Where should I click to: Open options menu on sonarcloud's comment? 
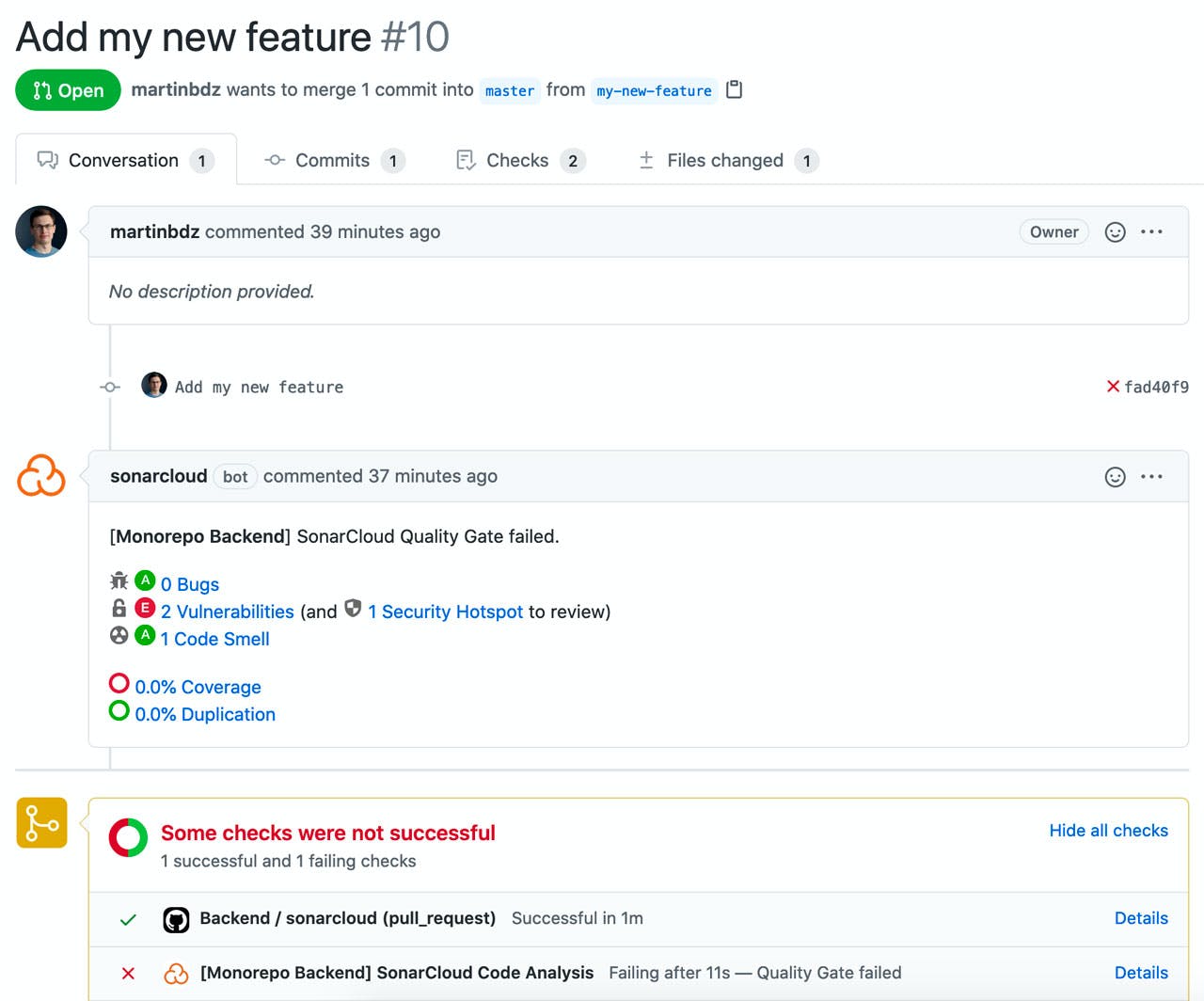tap(1151, 476)
